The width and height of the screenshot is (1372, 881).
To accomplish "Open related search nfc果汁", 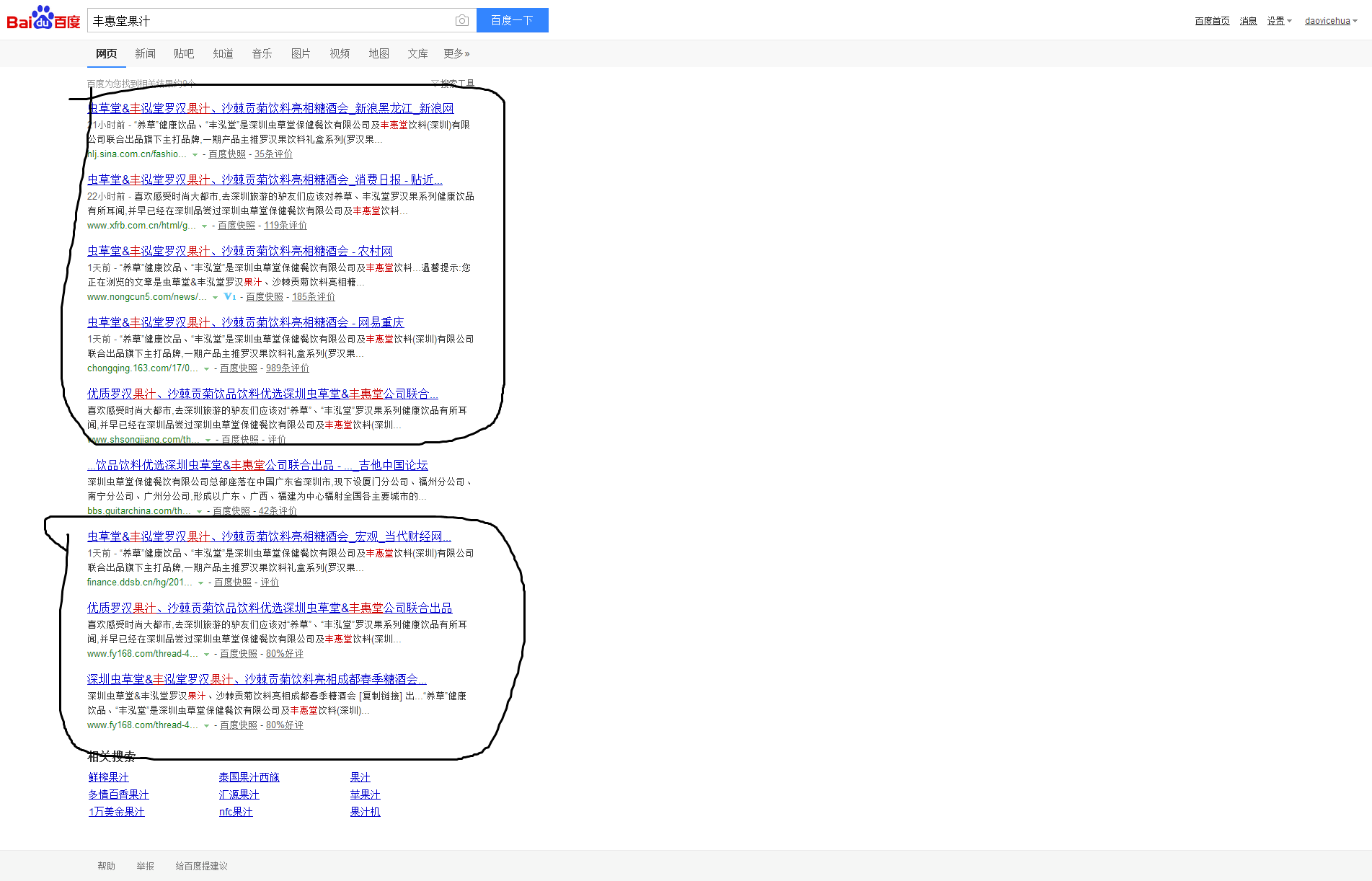I will (x=236, y=812).
